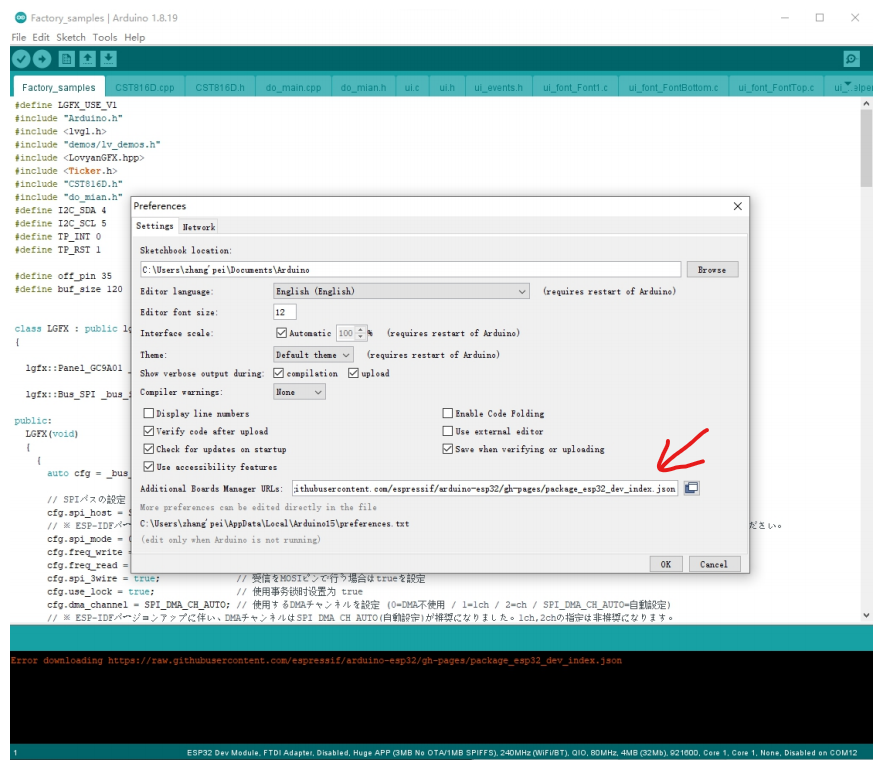The image size is (880, 769).
Task: Switch to the ui_font_FontBottom.c tab
Action: pos(673,88)
